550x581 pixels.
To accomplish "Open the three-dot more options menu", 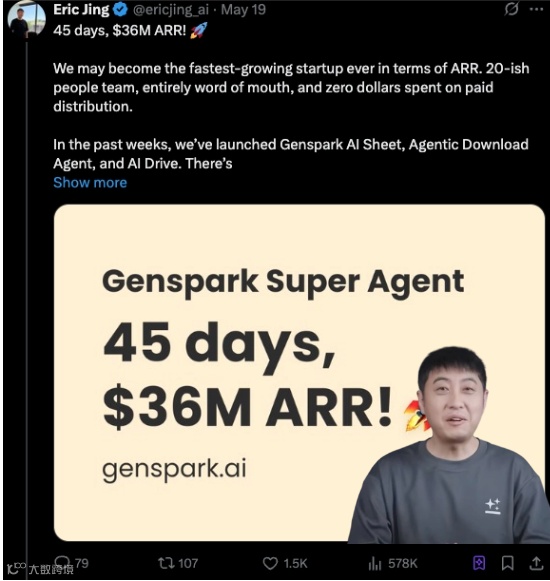I will 536,9.
